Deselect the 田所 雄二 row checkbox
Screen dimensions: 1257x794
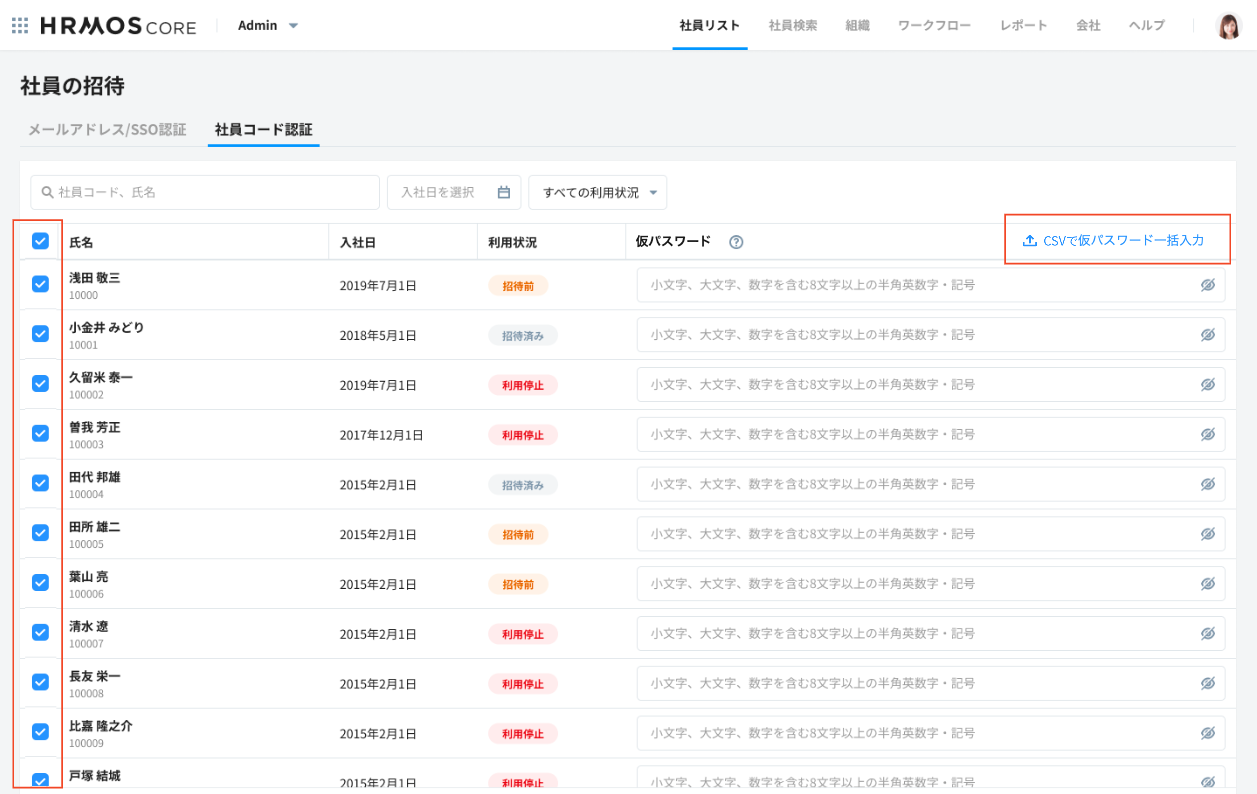tap(40, 533)
